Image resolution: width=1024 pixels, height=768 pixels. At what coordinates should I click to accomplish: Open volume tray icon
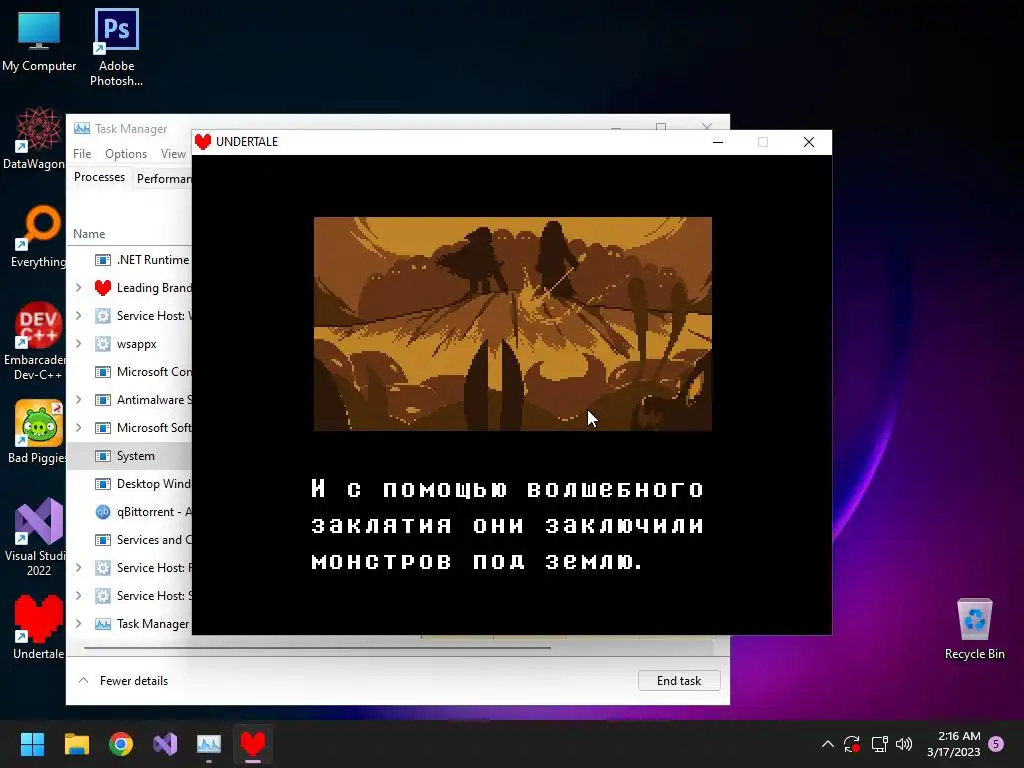(904, 744)
